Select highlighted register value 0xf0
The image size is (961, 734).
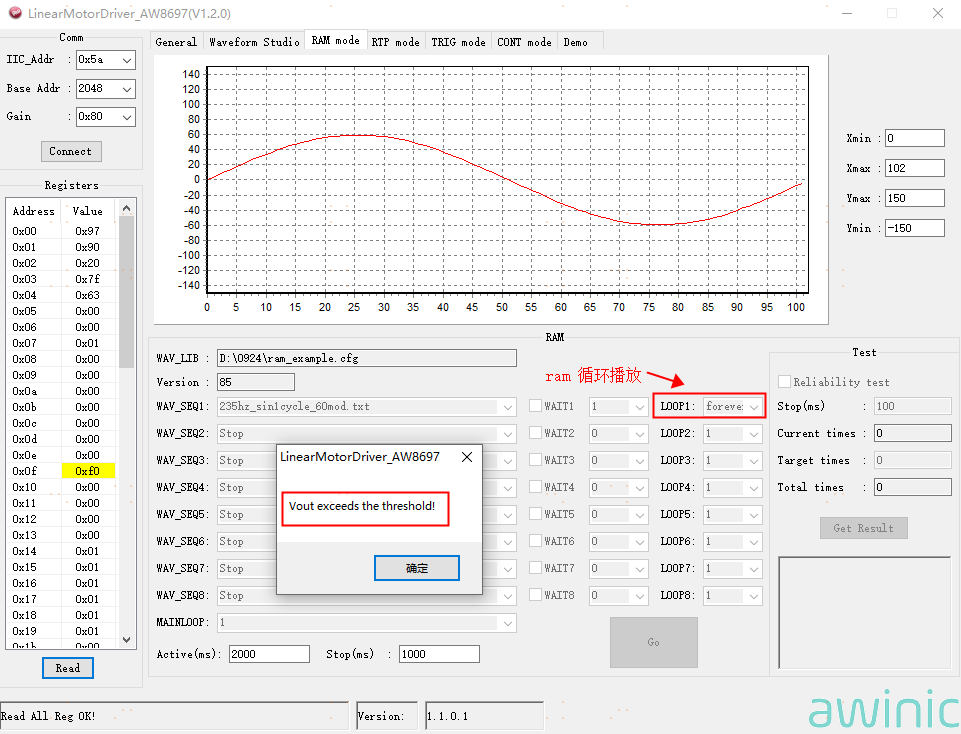click(x=88, y=471)
